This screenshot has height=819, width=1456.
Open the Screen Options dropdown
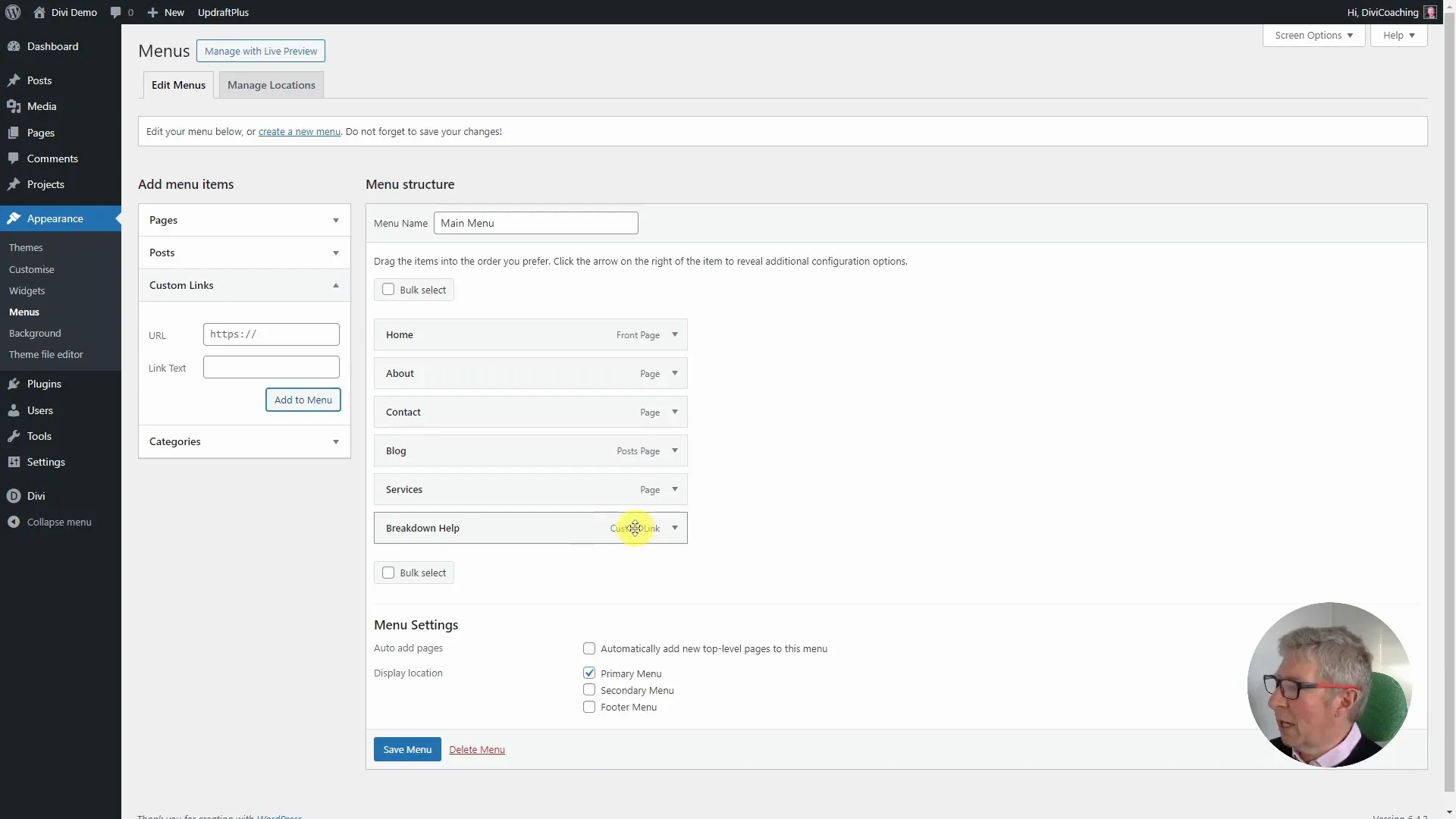[x=1313, y=35]
